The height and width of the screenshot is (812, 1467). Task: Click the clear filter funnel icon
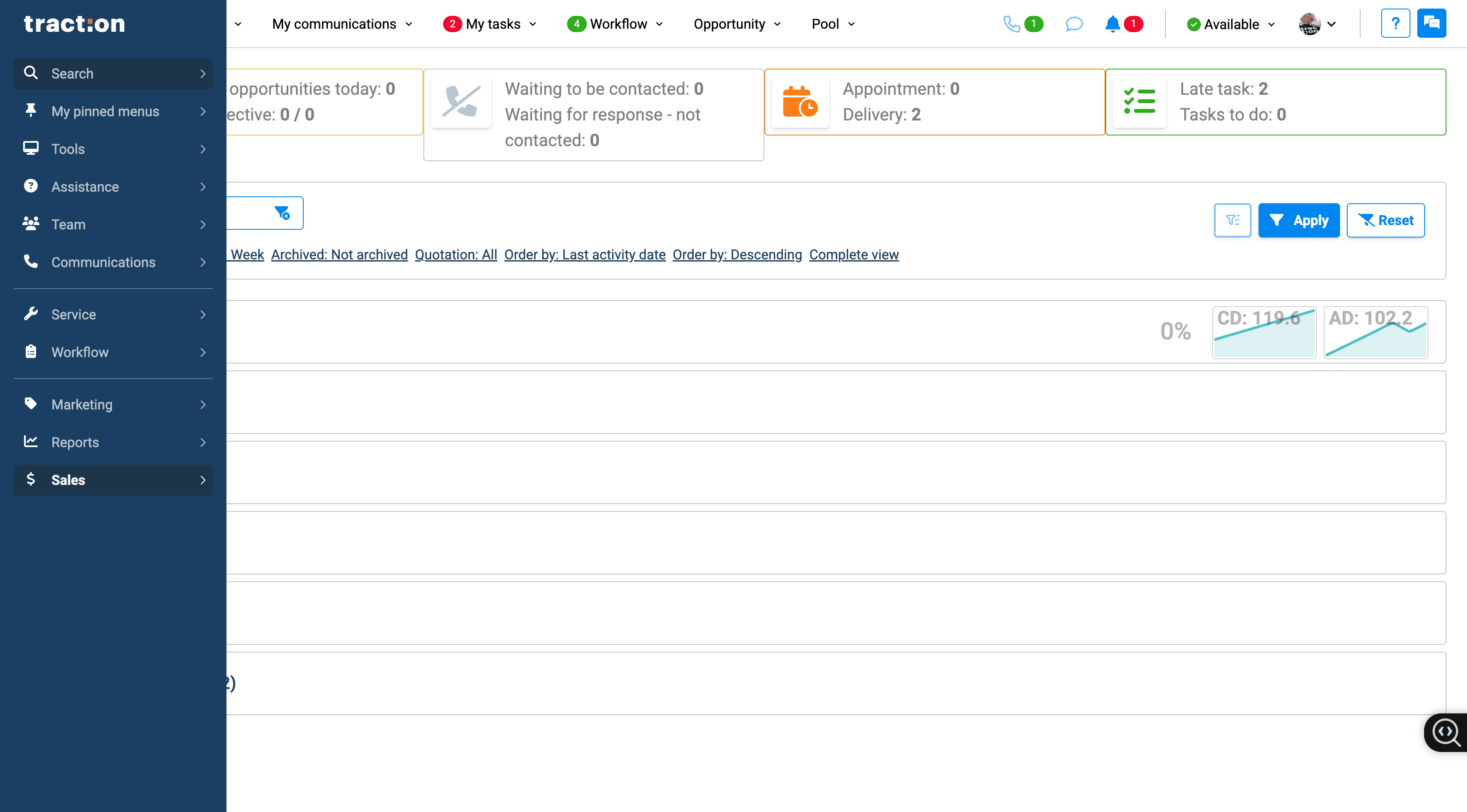tap(282, 213)
